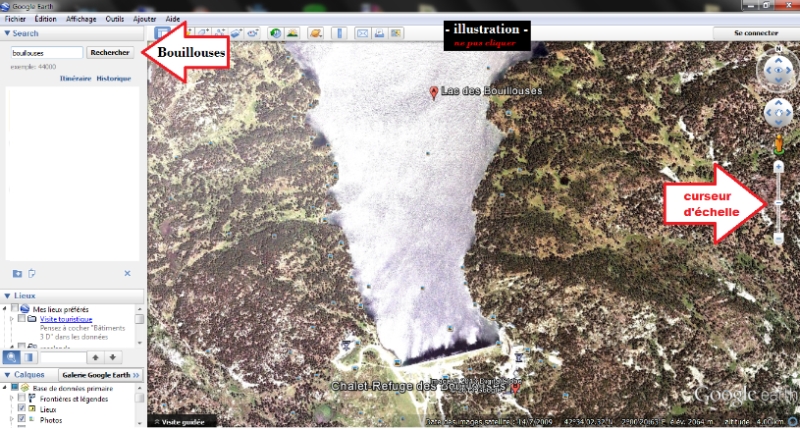The height and width of the screenshot is (430, 800).
Task: Click the Lac des Bouillouses placemark pin
Action: point(433,92)
